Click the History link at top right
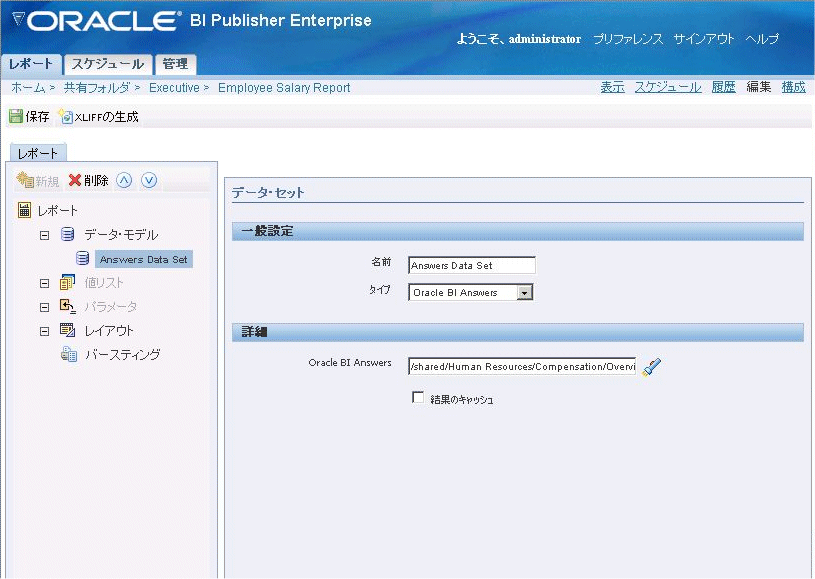Screen dimensions: 815x579 [x=724, y=87]
